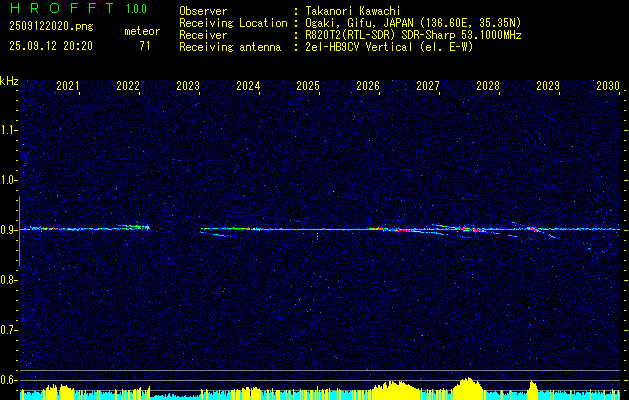Click the Receiving antenna label
Screen dimensions: 629x400
[x=230, y=47]
